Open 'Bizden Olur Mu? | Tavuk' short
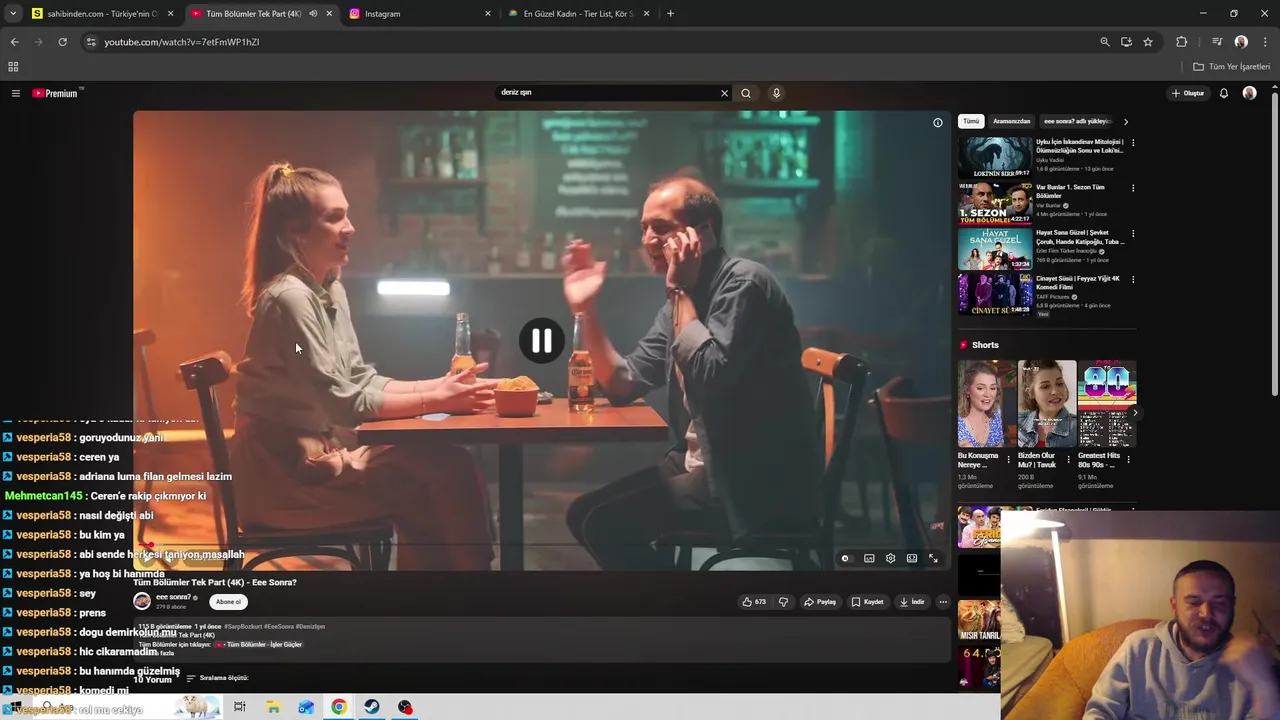Viewport: 1280px width, 720px height. click(x=1046, y=404)
